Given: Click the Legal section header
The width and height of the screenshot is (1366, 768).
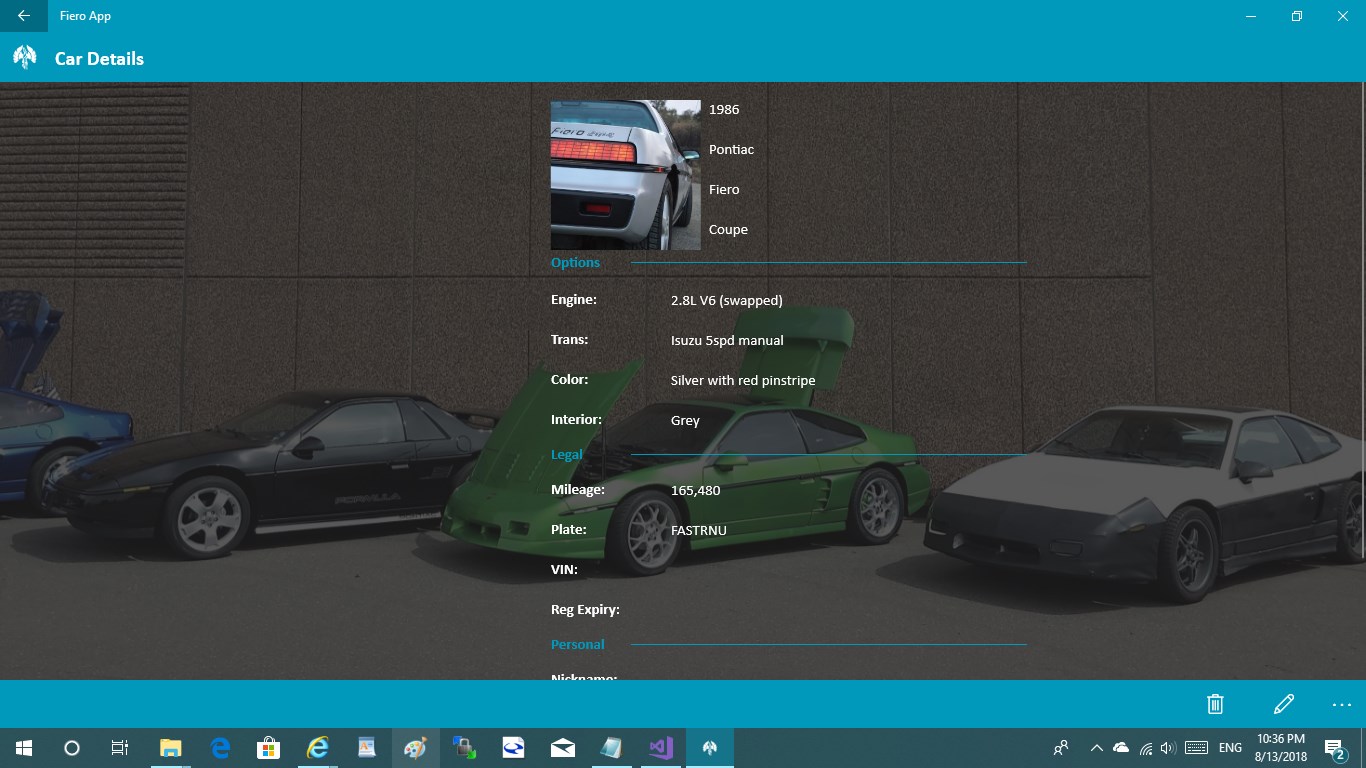Looking at the screenshot, I should coord(566,454).
